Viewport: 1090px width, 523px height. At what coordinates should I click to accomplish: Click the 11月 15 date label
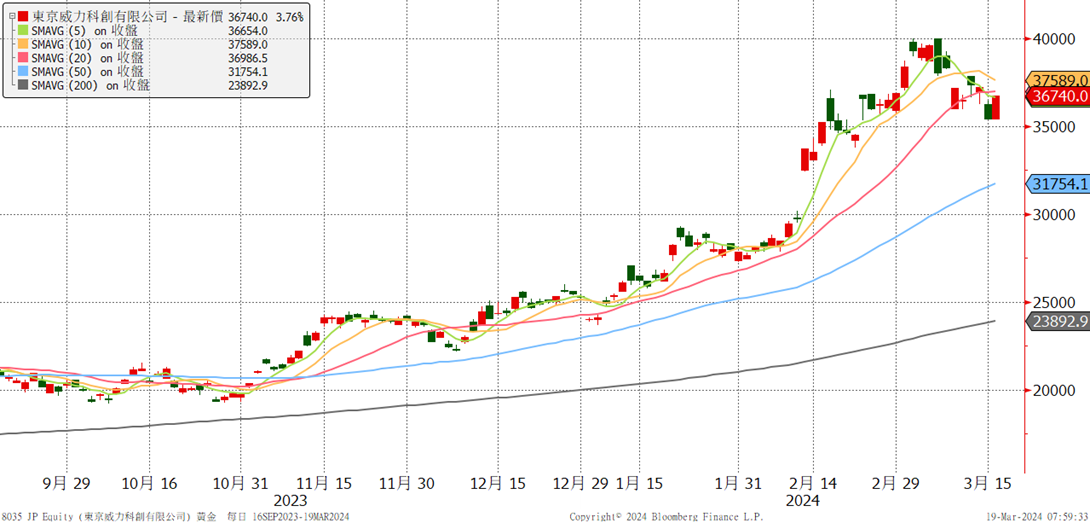point(323,483)
